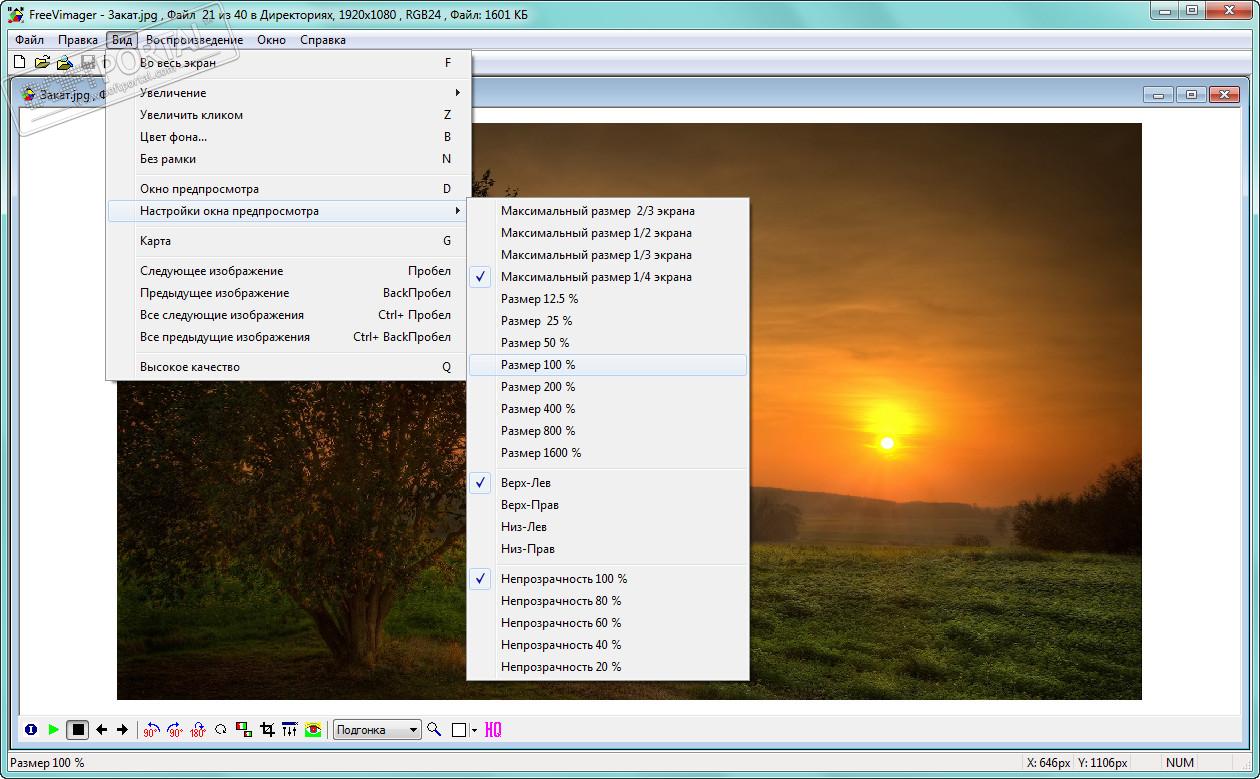Select the Карта menu entry
The image size is (1260, 779).
[x=288, y=241]
